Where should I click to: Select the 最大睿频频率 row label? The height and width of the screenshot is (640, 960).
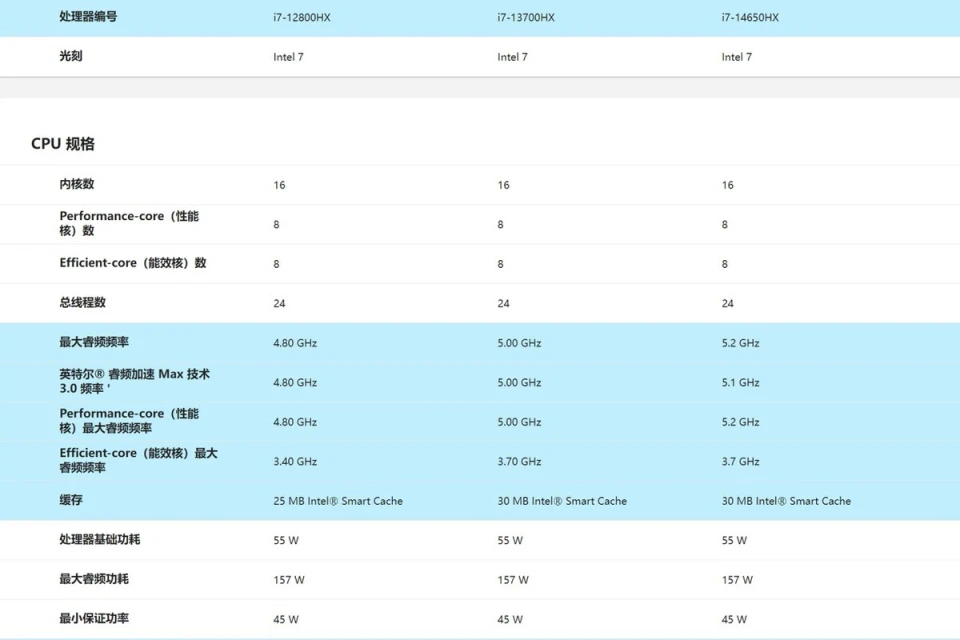point(94,342)
